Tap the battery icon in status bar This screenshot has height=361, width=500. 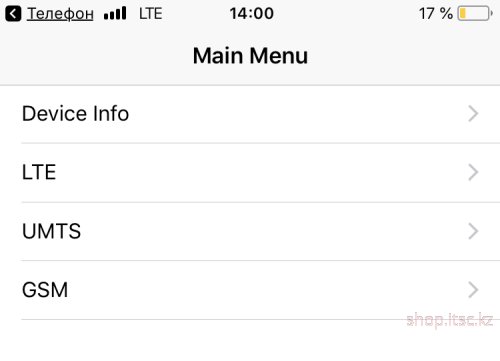[x=475, y=14]
